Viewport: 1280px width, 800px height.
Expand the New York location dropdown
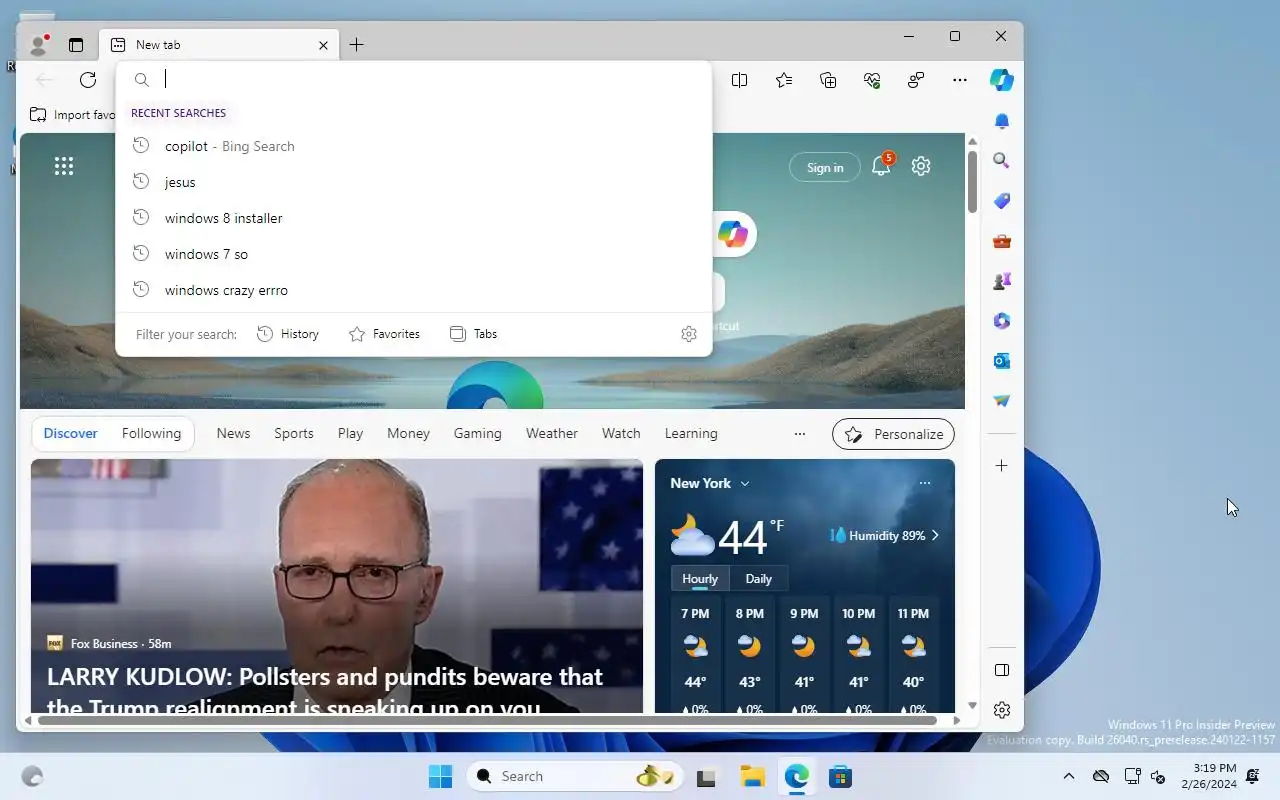tap(710, 483)
